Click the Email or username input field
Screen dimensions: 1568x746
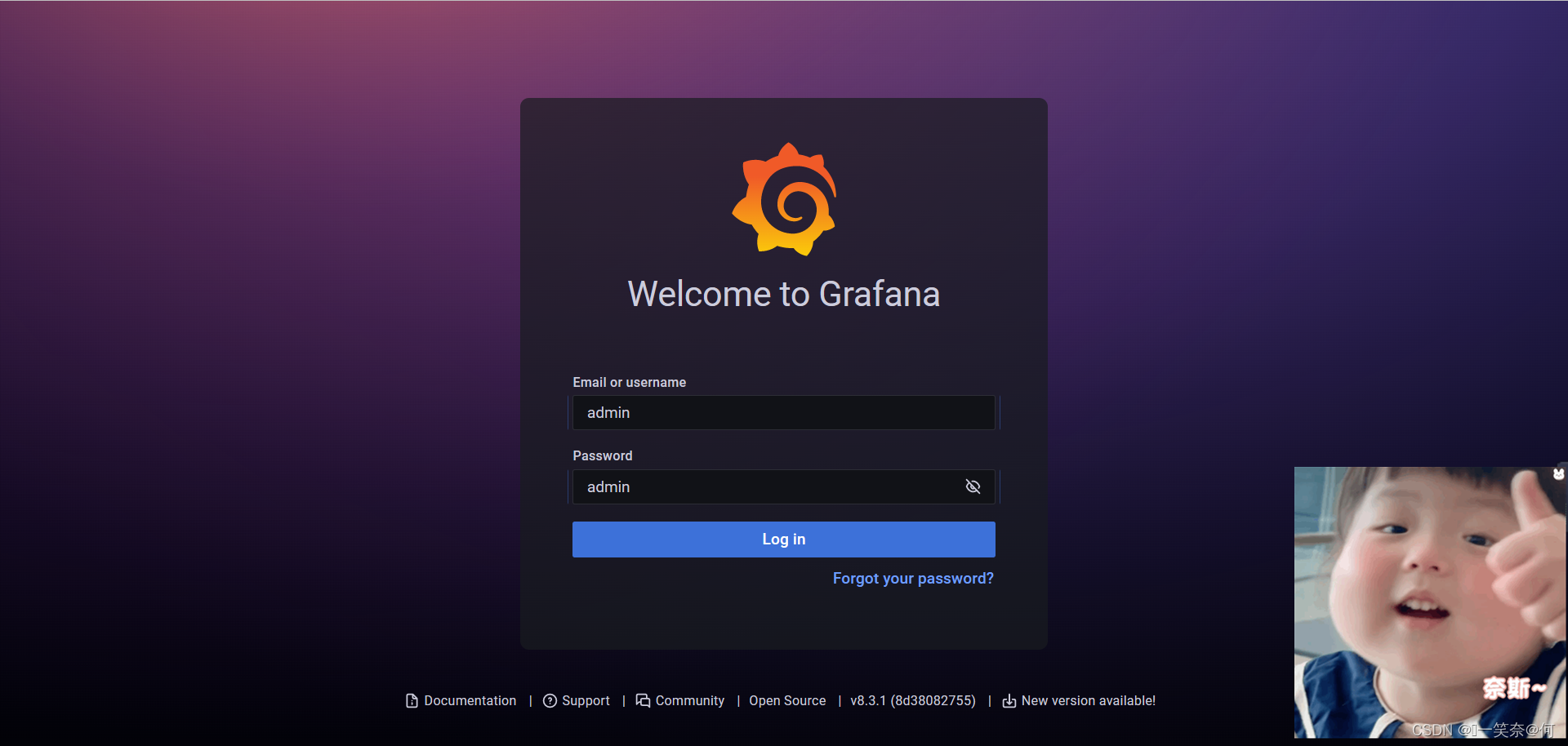coord(784,413)
